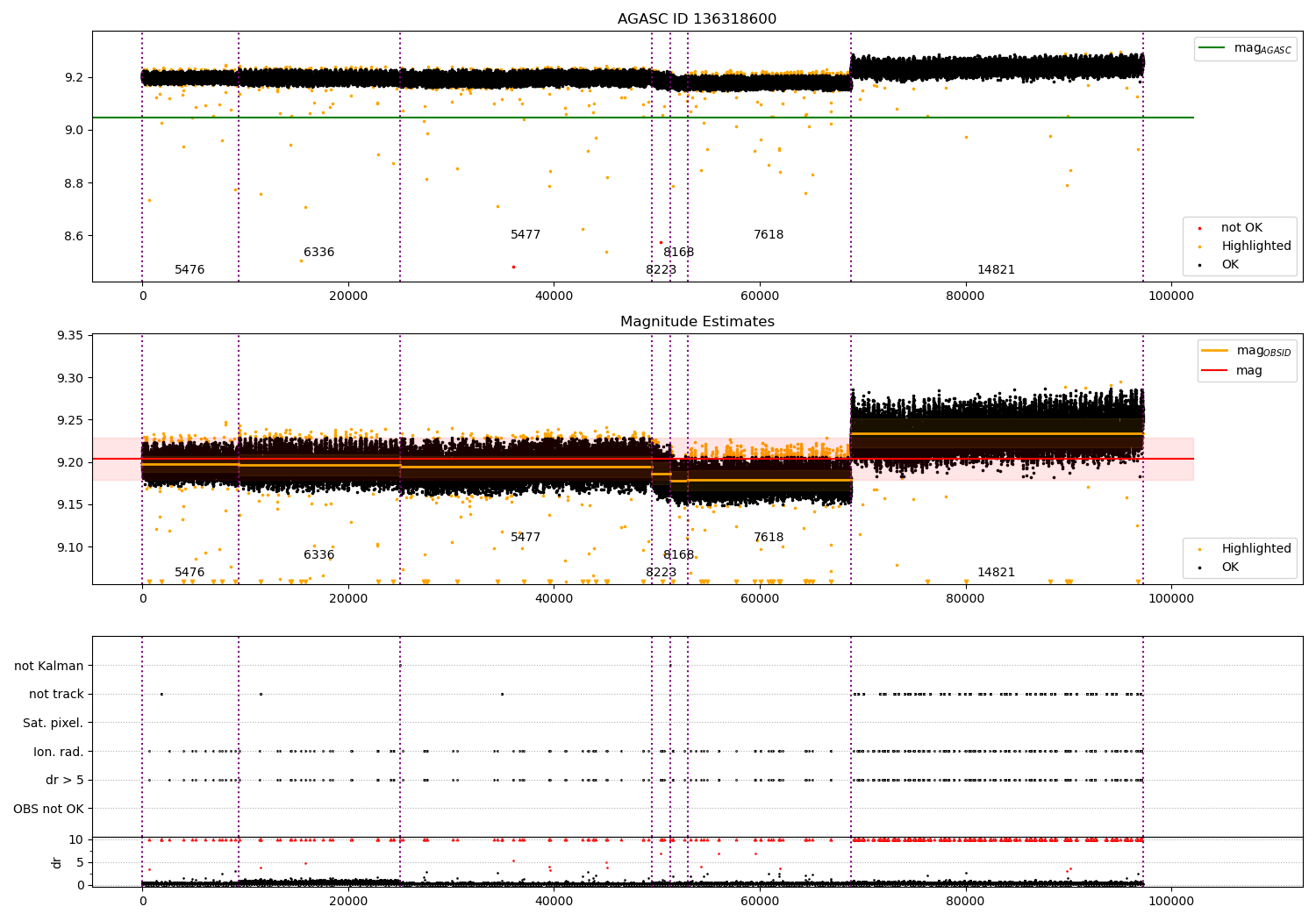Click obsid label 8223 in the AGASC ID plot

tap(662, 270)
